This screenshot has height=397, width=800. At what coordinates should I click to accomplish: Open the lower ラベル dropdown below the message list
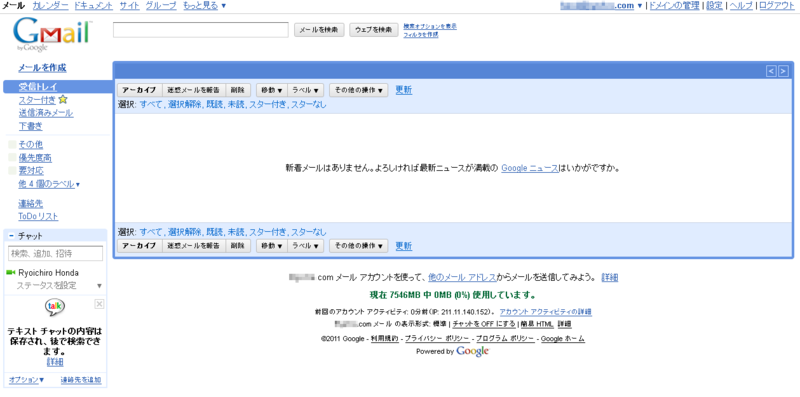tap(306, 246)
